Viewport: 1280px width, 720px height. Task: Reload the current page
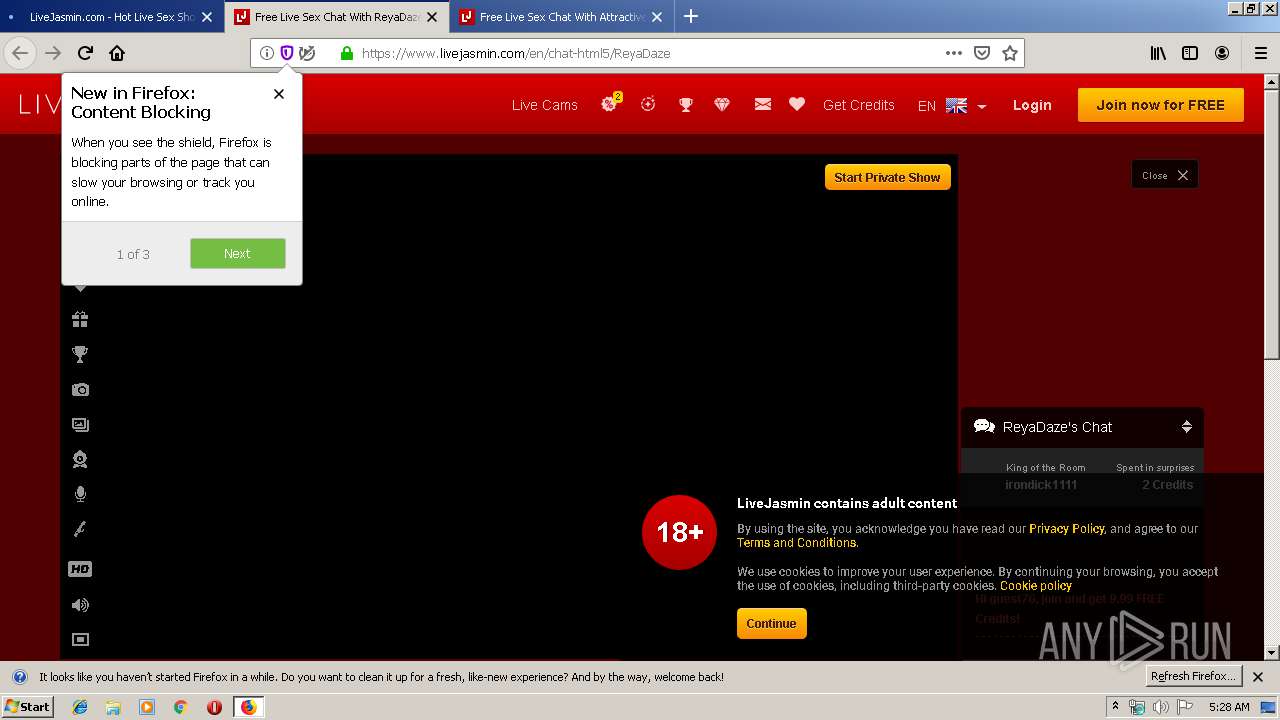point(85,53)
